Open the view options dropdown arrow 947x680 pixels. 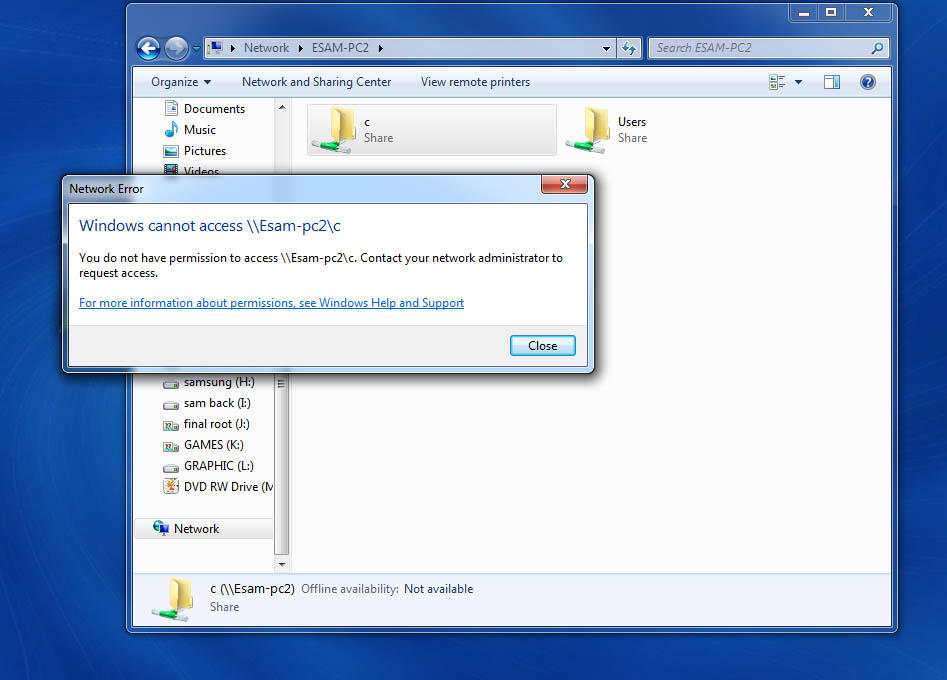point(798,82)
